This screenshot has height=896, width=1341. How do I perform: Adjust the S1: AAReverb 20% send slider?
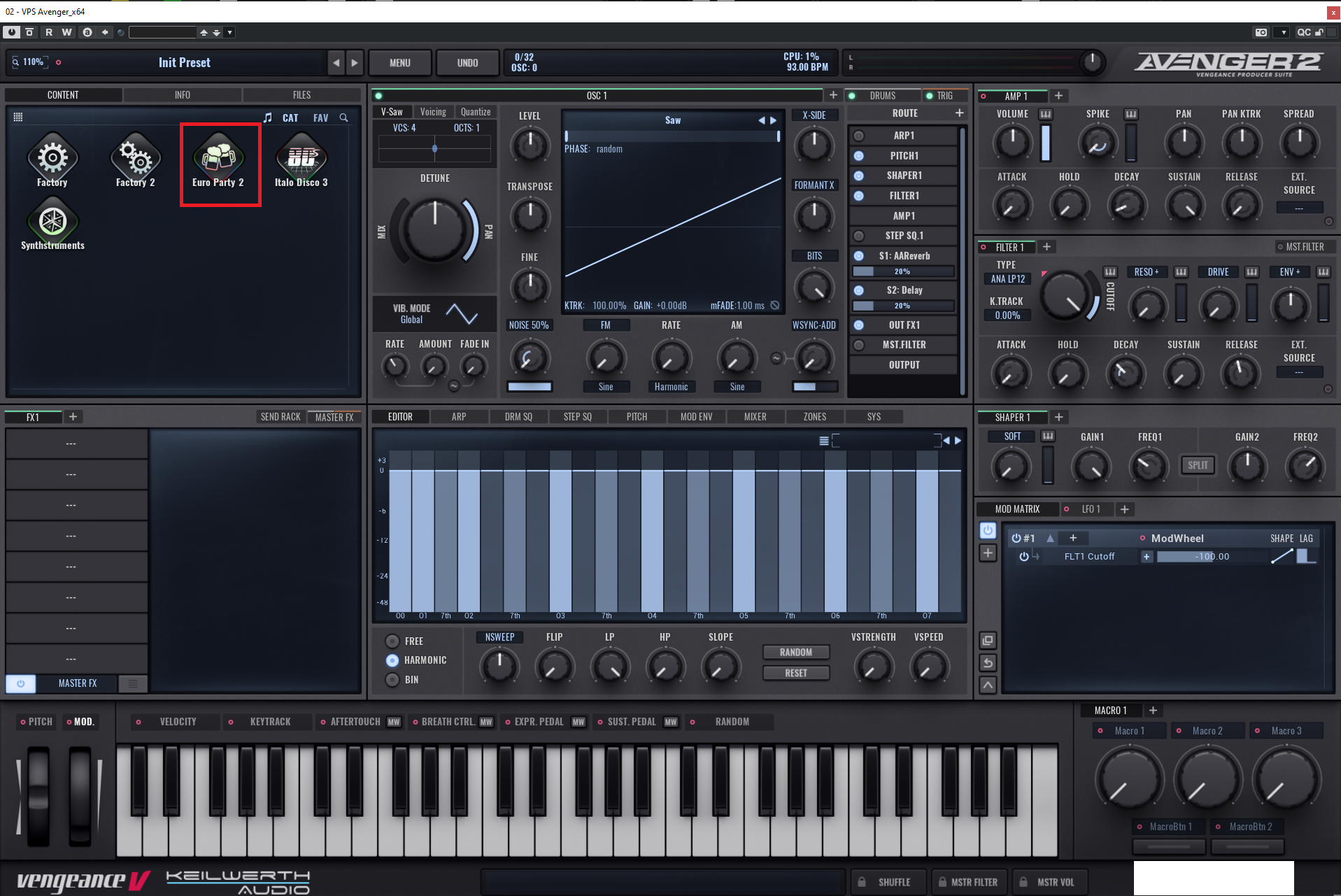tap(903, 271)
